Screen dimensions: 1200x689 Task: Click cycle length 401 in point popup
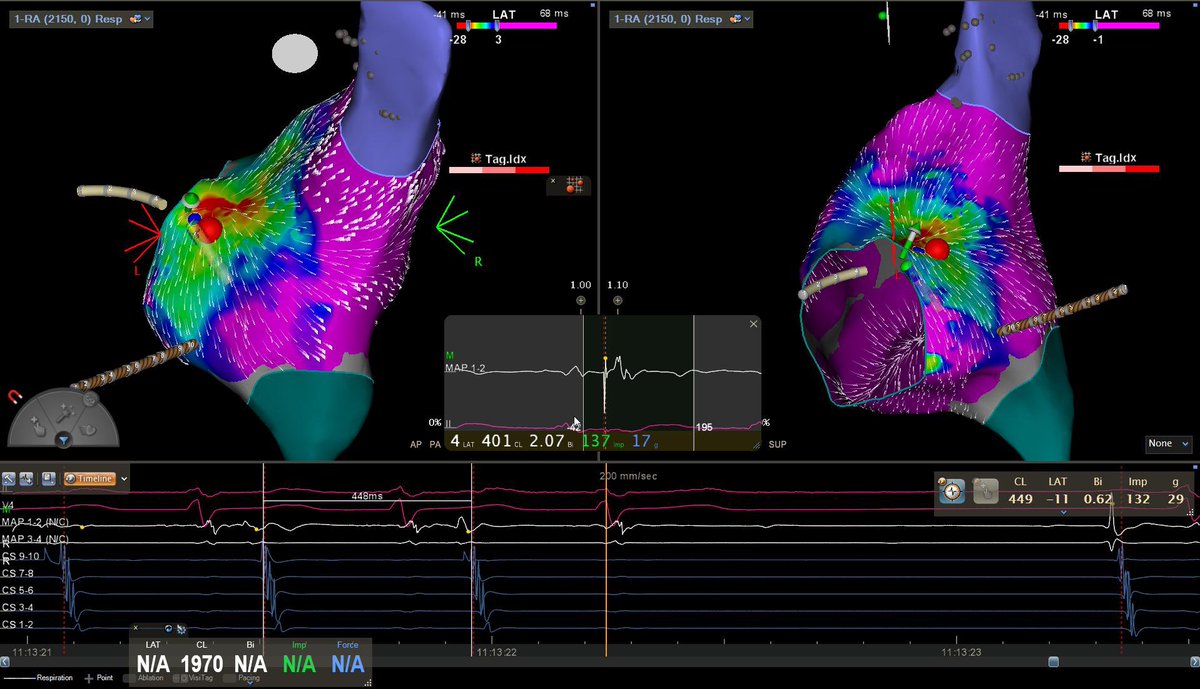[x=496, y=441]
